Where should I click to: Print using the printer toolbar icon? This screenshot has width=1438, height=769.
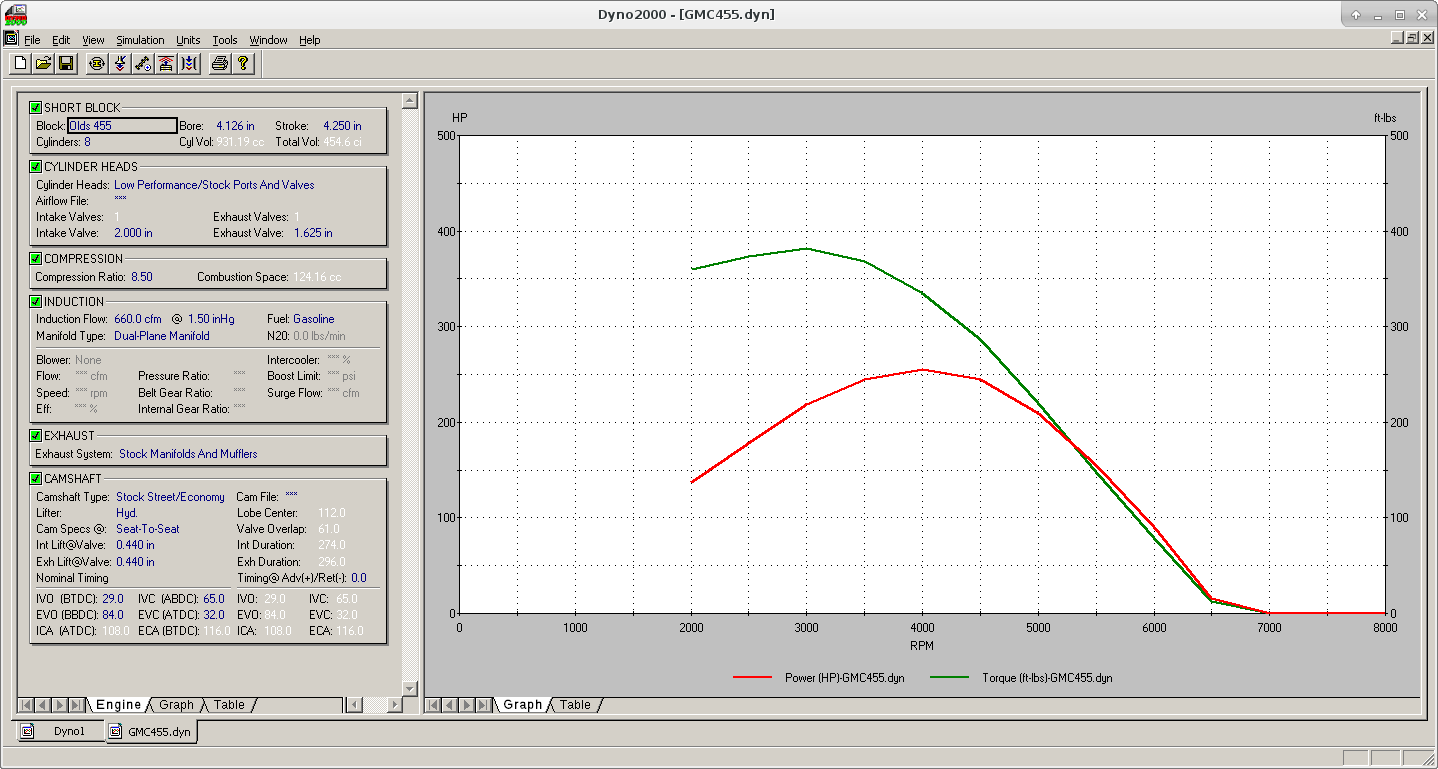(220, 64)
